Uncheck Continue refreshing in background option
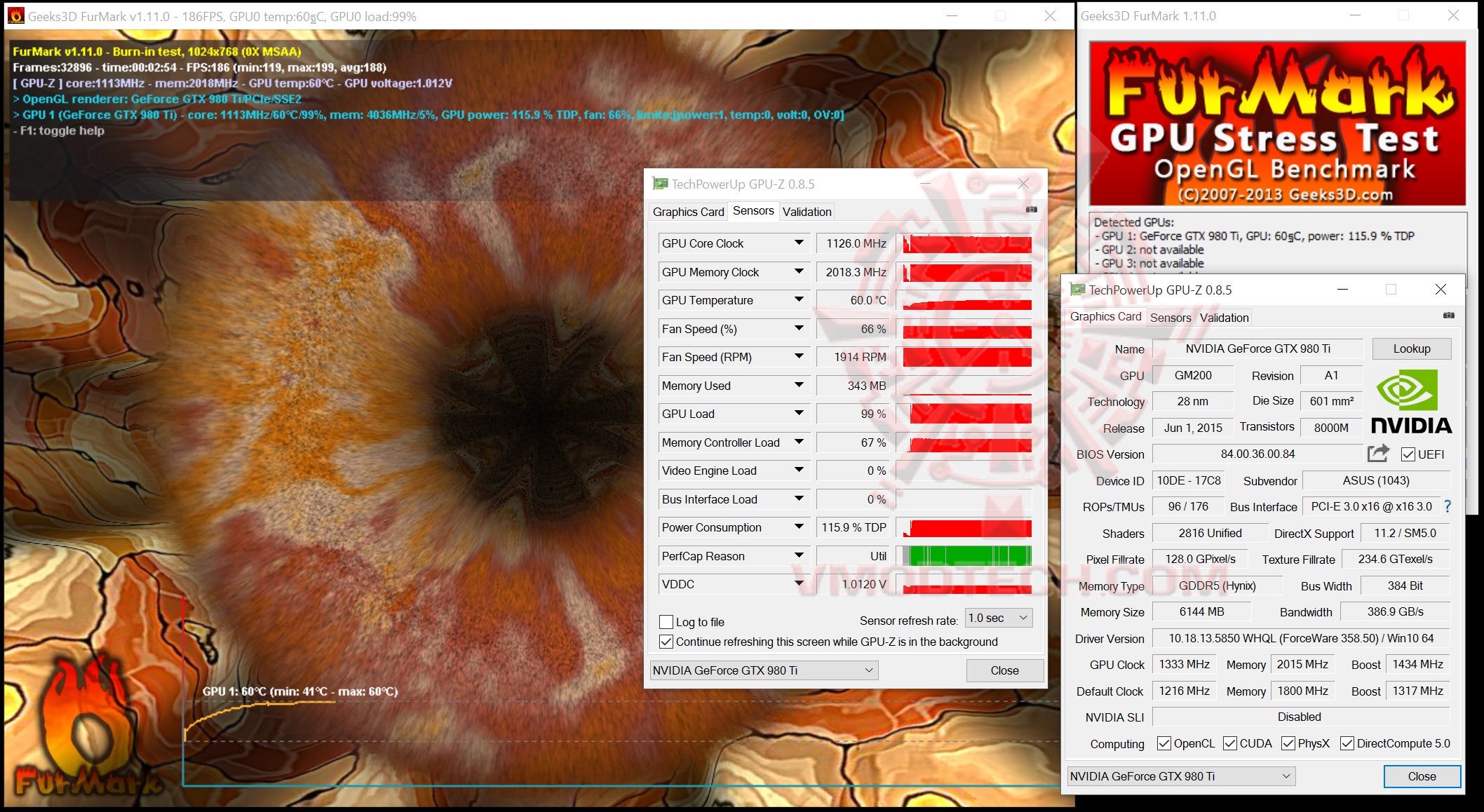 click(x=666, y=642)
